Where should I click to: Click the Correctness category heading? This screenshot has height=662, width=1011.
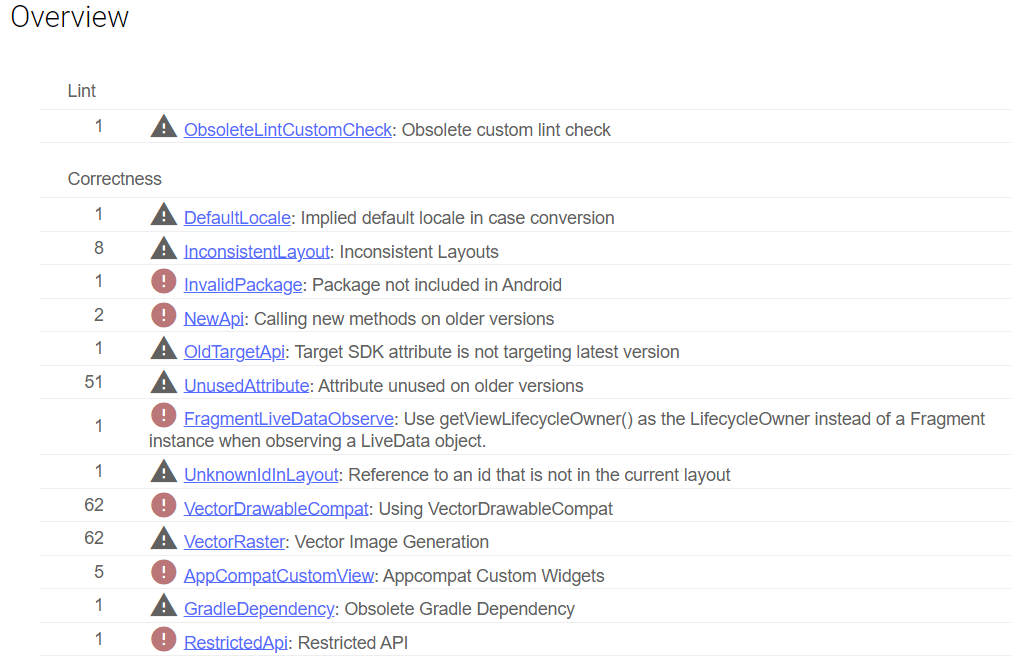[x=114, y=179]
